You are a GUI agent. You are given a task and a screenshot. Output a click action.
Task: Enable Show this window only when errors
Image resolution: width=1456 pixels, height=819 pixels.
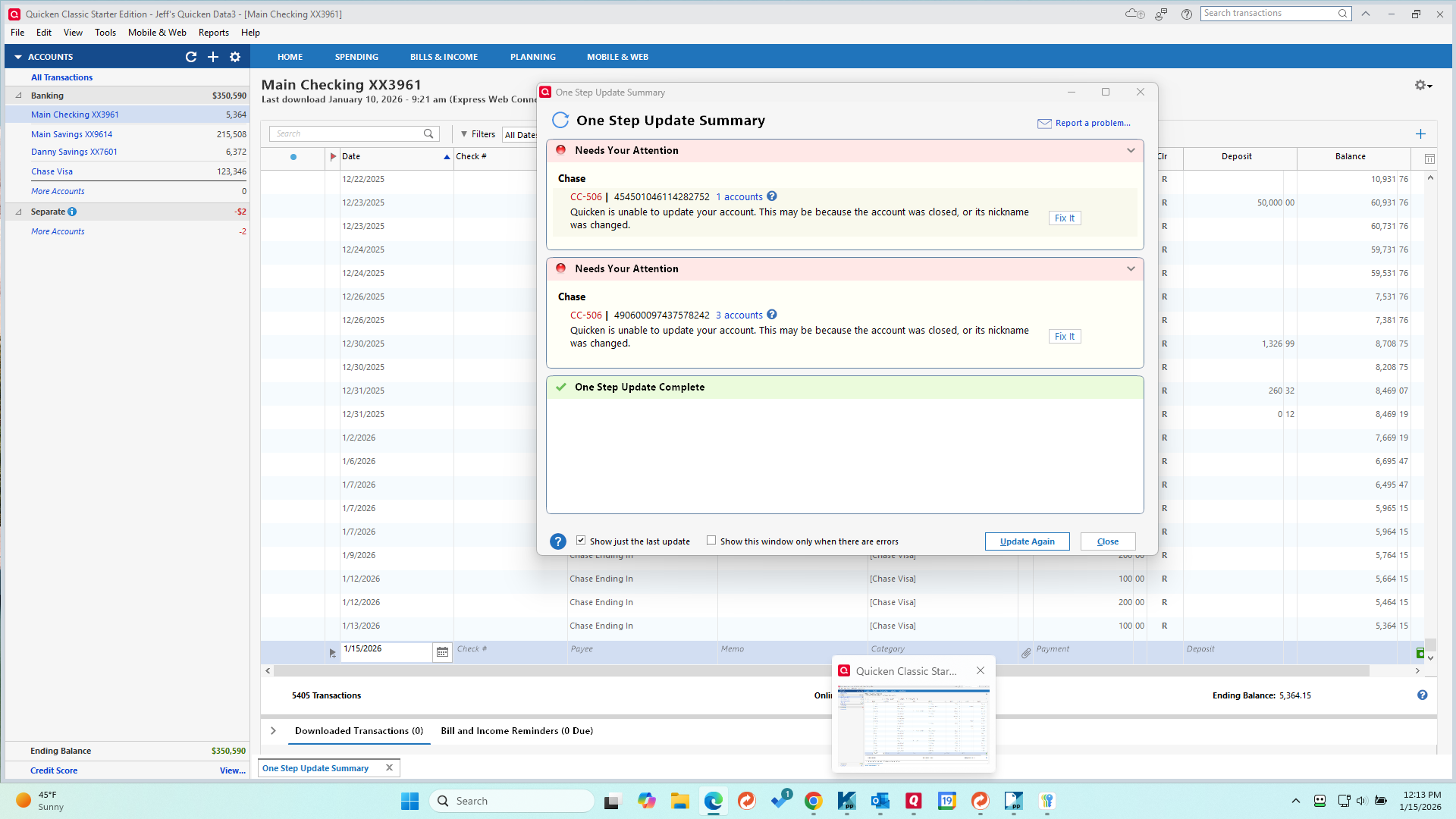pyautogui.click(x=711, y=541)
